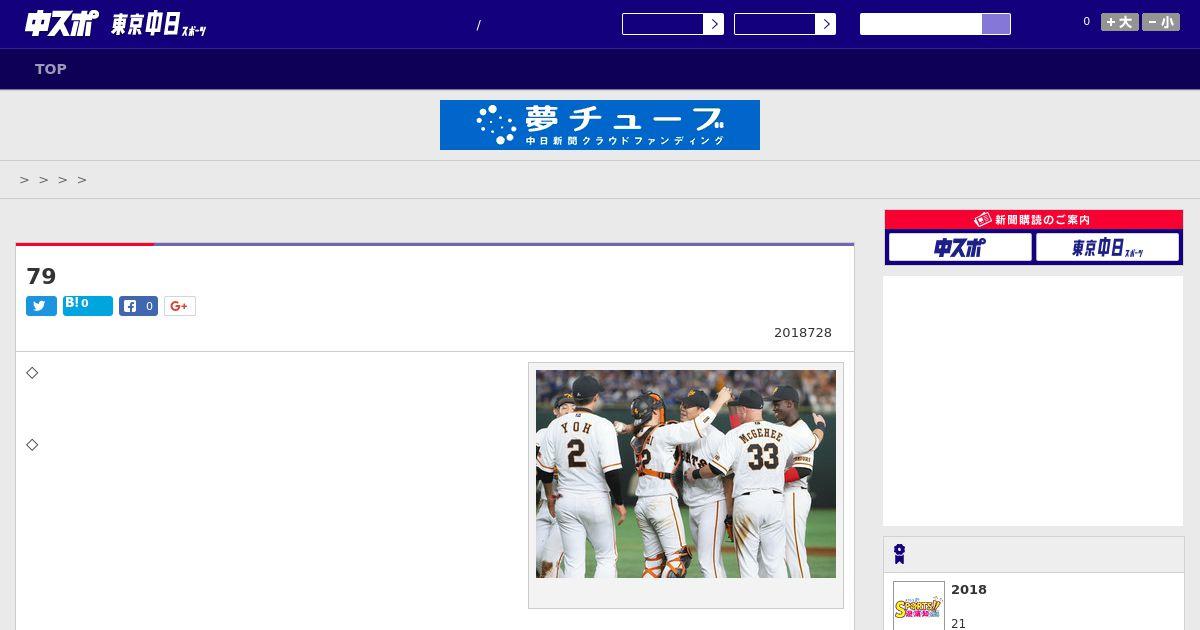Share article on Google+ icon
The width and height of the screenshot is (1200, 630).
coord(180,306)
